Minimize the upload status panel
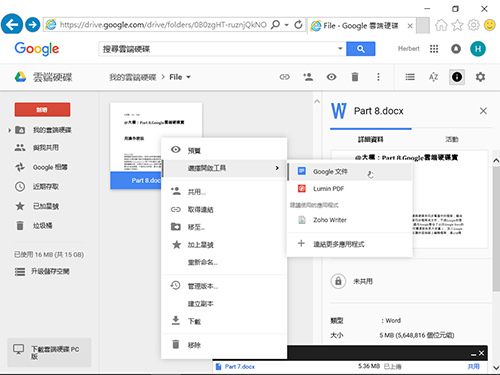Viewport: 500px width, 375px height. point(473,354)
